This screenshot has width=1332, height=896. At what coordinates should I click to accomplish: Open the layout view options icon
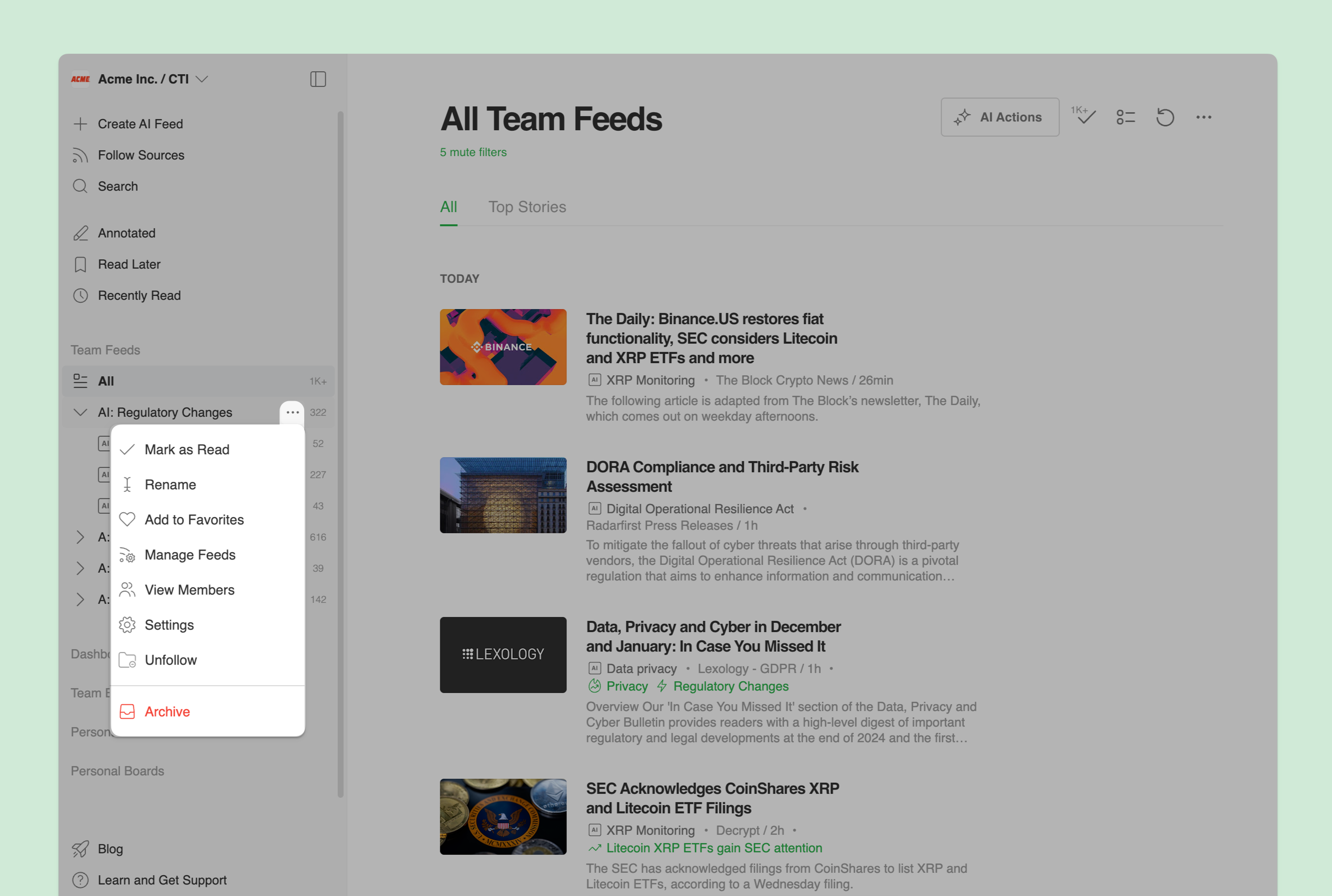tap(1125, 117)
